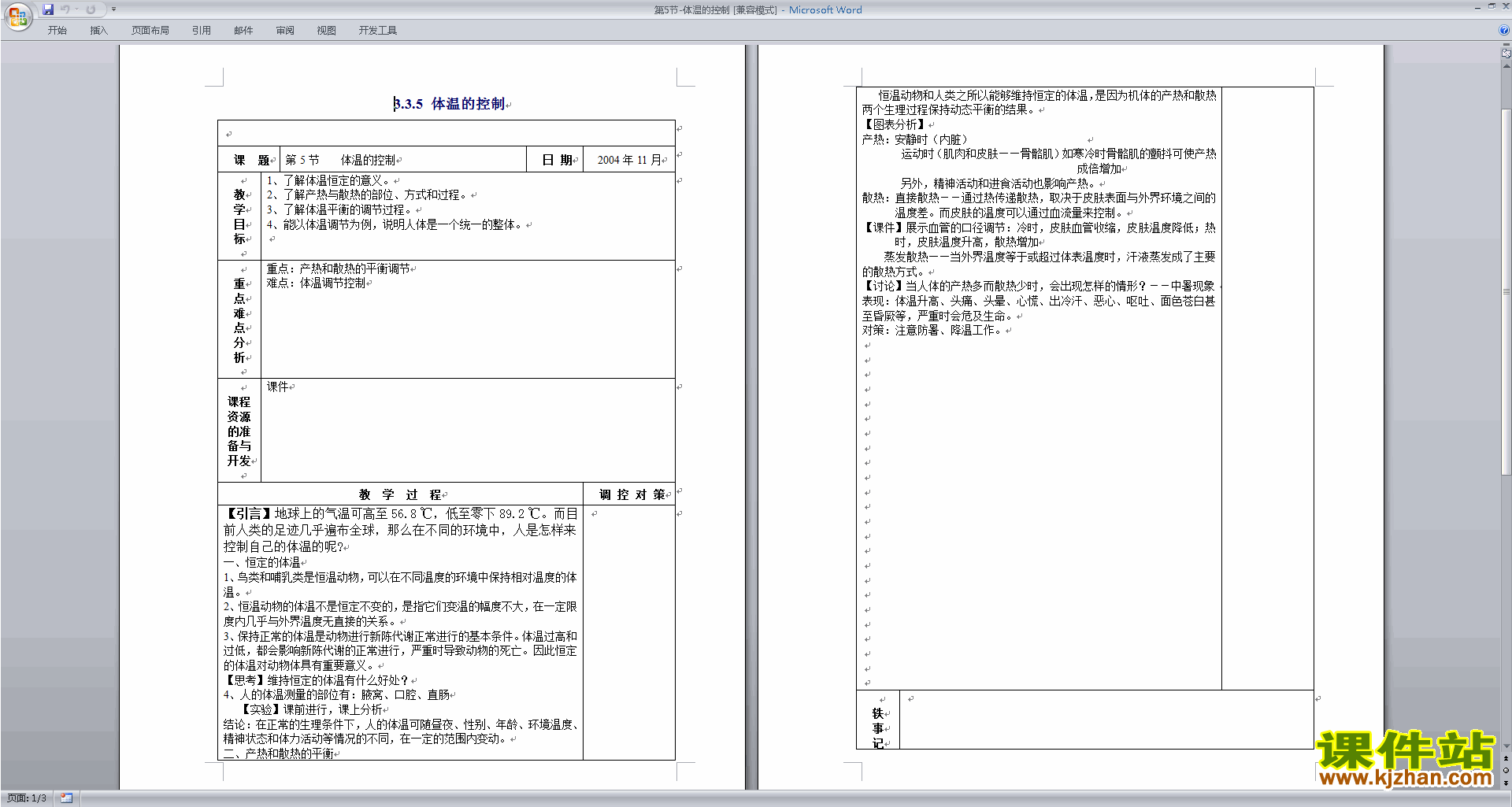Click the line 1、了解体温恒定的意义
The height and width of the screenshot is (807, 1512).
(328, 180)
